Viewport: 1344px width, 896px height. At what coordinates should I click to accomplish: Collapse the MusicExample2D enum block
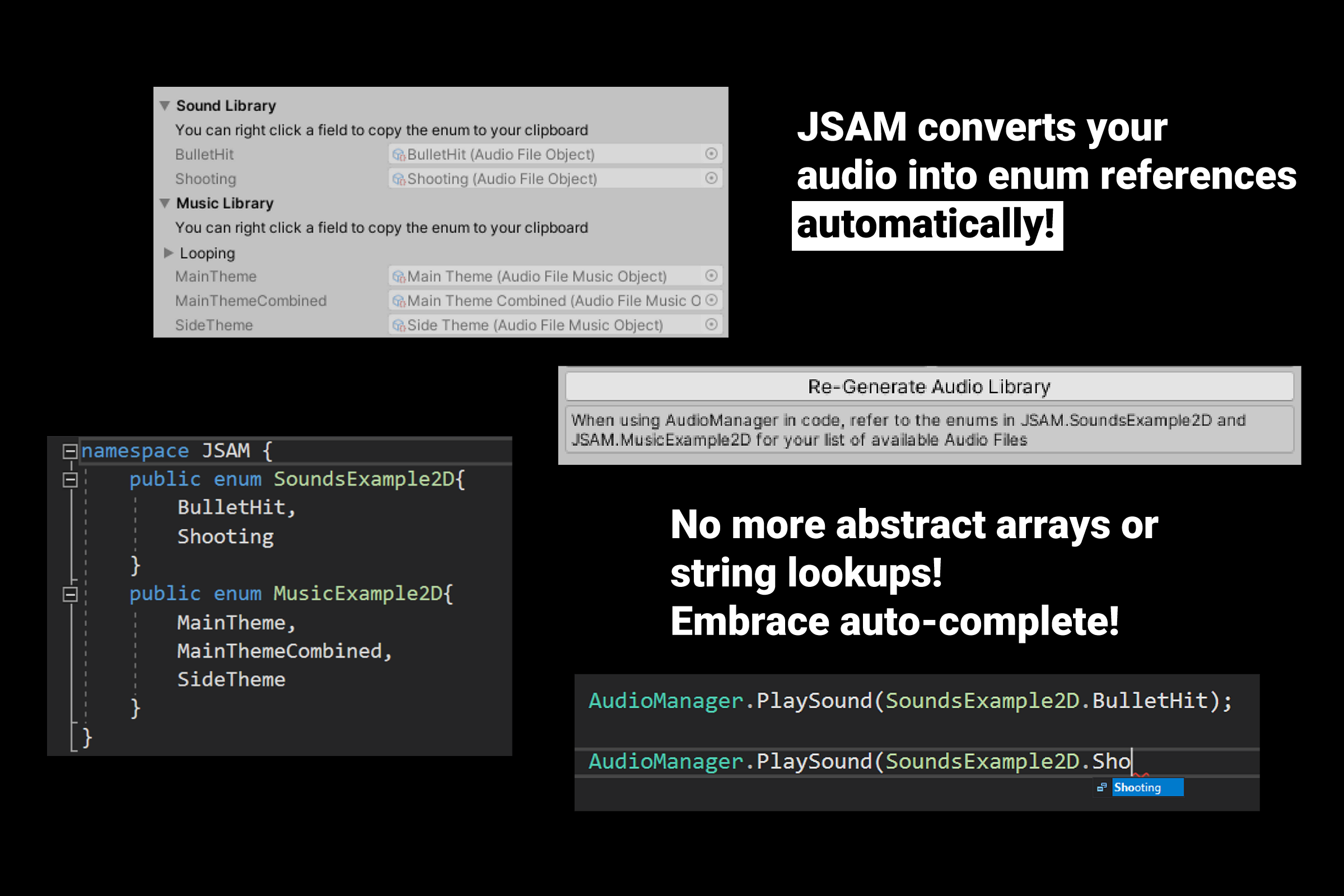click(x=69, y=594)
